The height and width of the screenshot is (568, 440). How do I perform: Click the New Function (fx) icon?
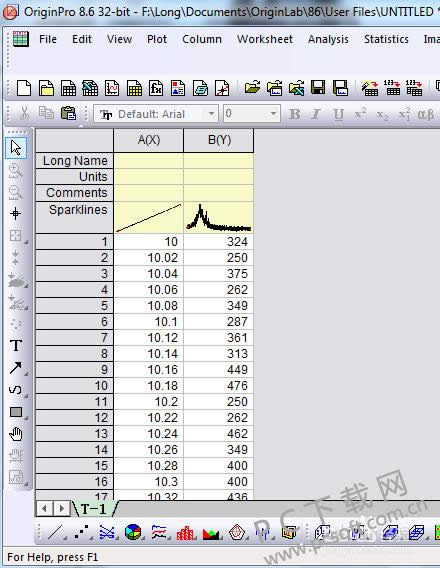click(x=156, y=88)
